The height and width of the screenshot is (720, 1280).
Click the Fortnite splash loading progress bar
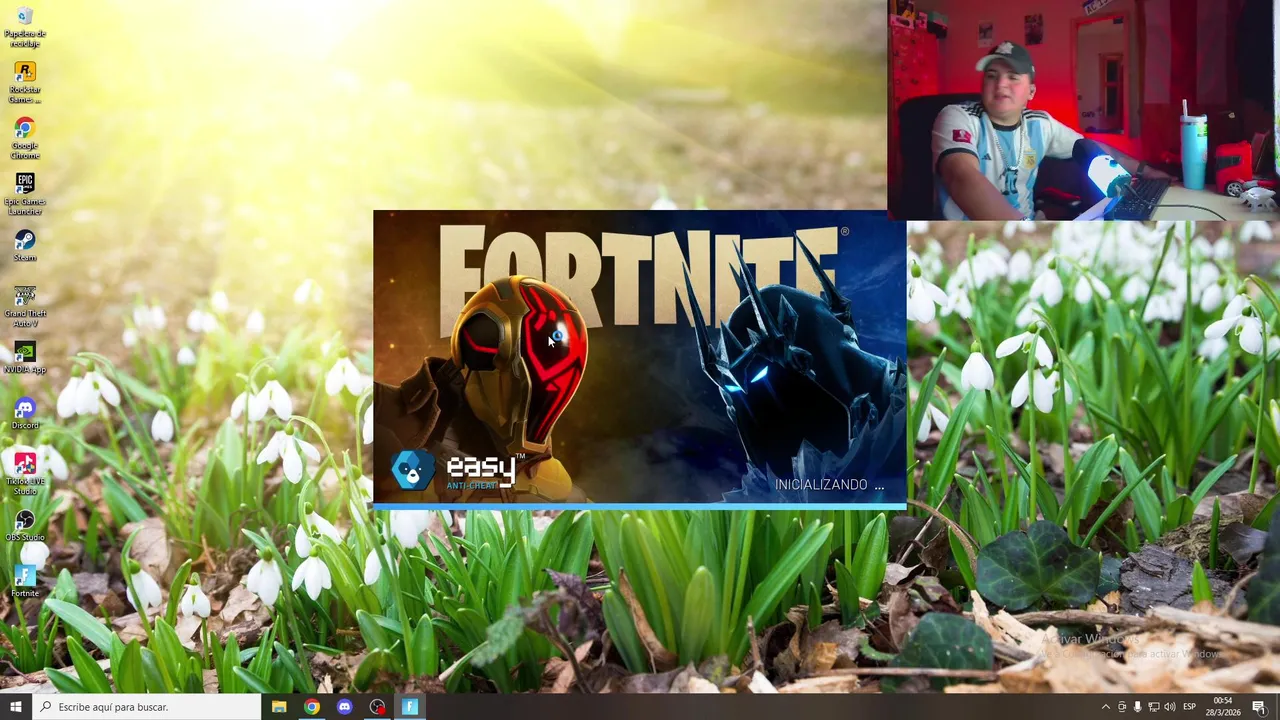point(639,507)
